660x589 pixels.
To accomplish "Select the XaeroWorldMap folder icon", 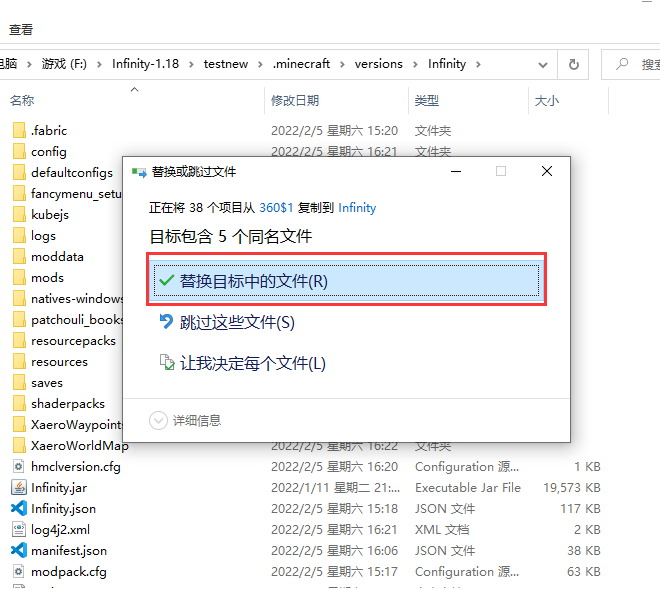I will click(x=19, y=445).
